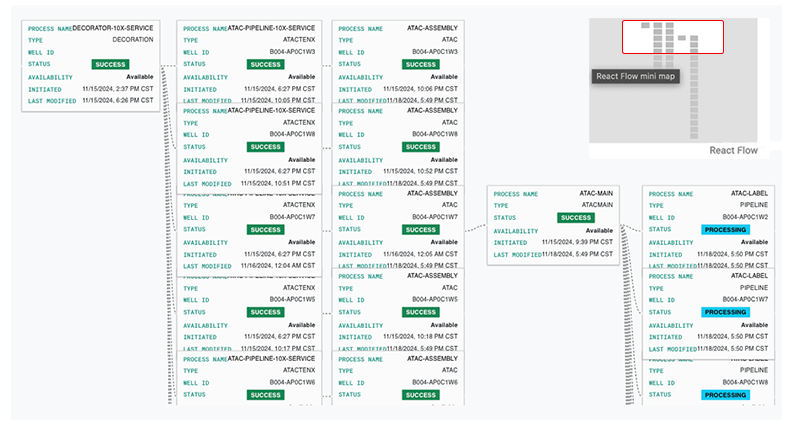The height and width of the screenshot is (430, 800).
Task: Click well ID B004-AP0C1W3 in the ATAC-PIPELINE node
Action: click(x=292, y=51)
